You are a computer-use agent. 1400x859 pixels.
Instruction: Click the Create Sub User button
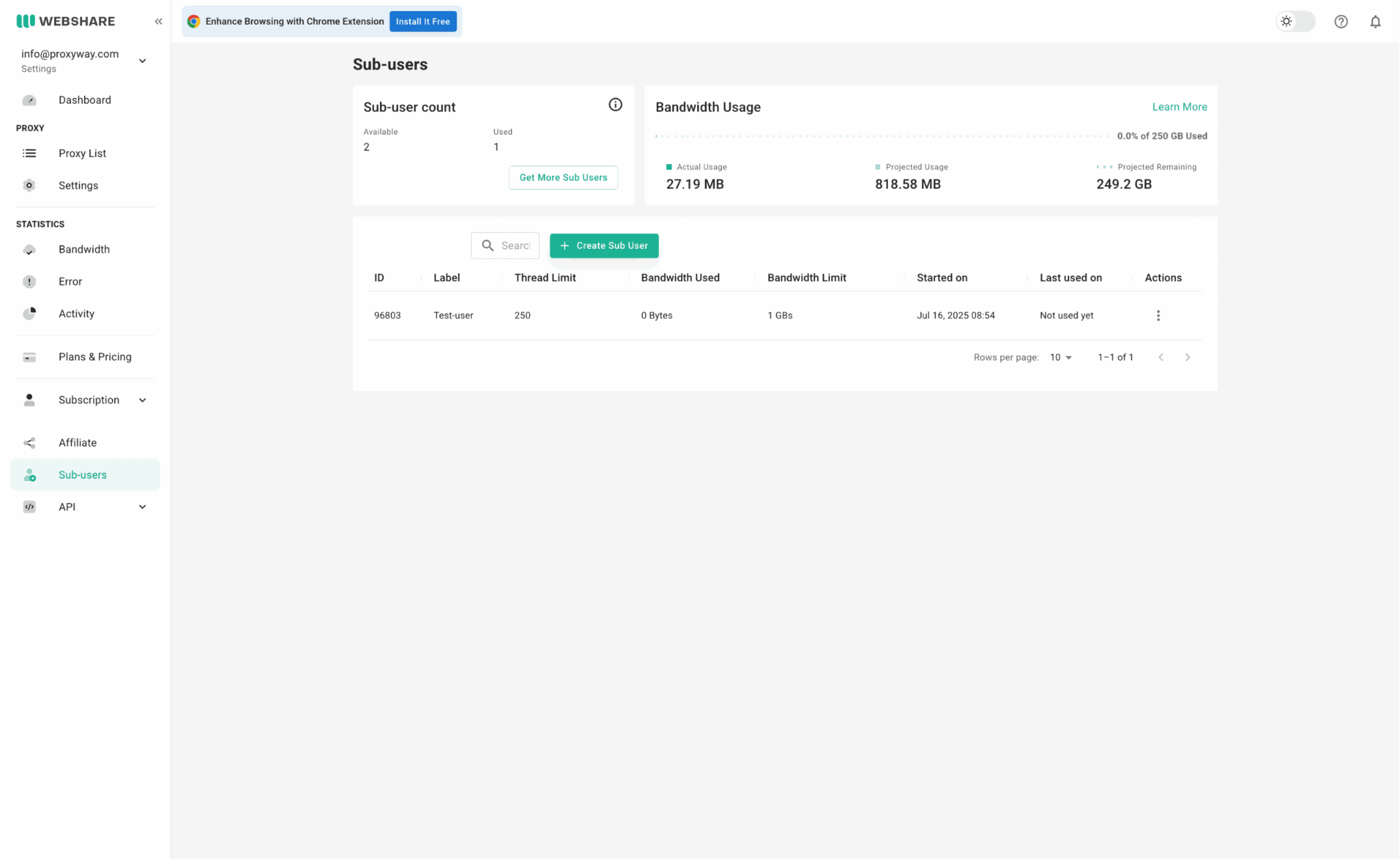[604, 246]
